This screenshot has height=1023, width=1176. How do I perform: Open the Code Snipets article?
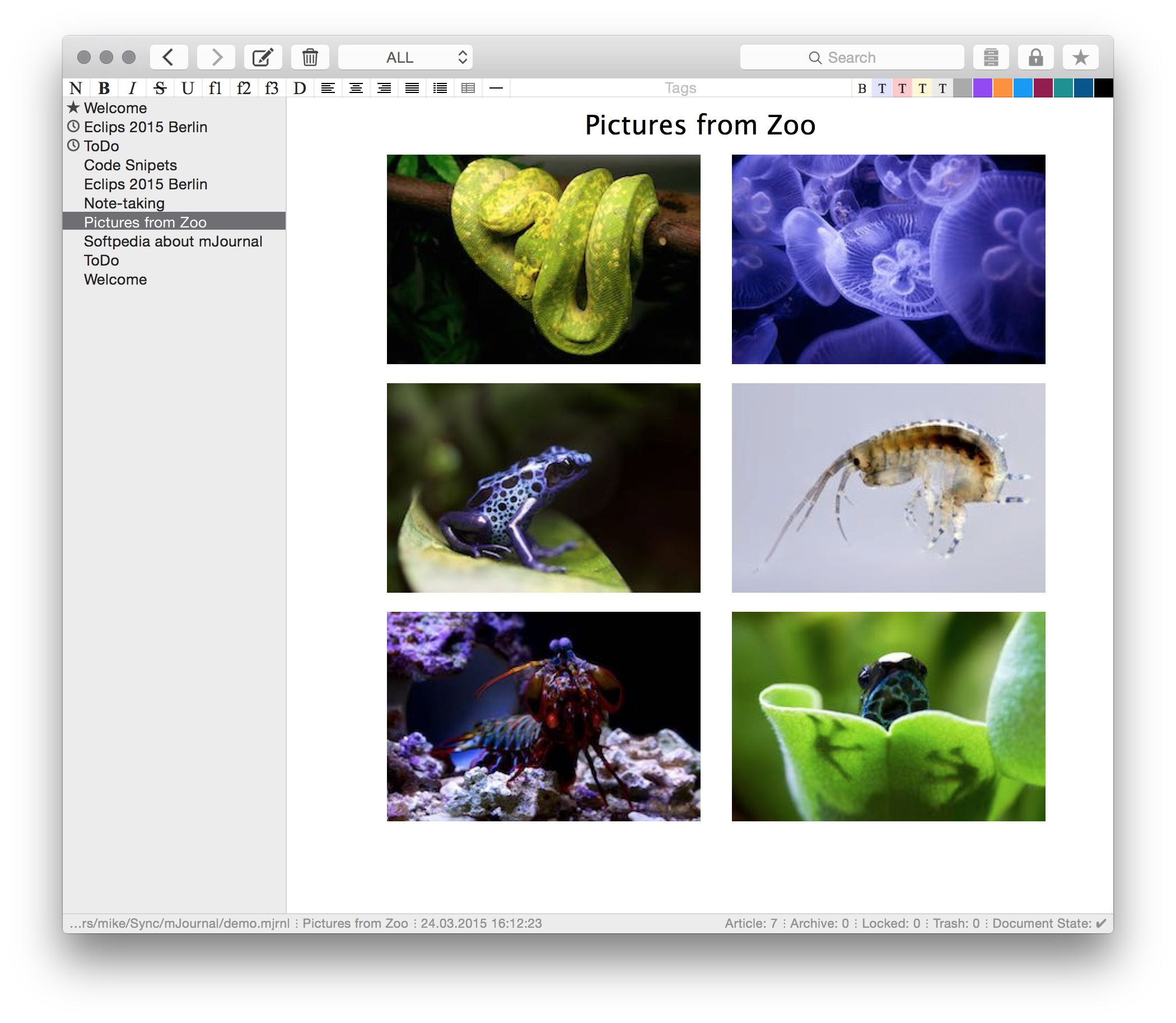point(130,165)
